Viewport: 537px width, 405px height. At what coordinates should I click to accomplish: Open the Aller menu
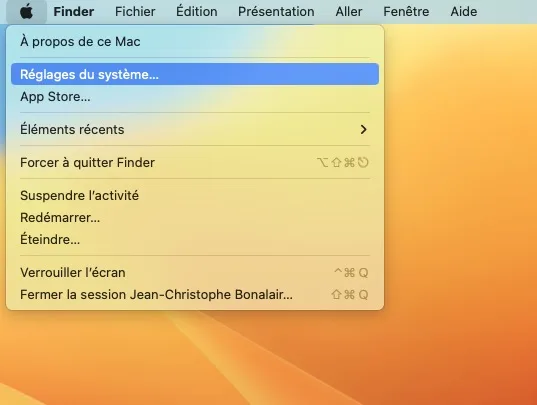click(x=349, y=12)
